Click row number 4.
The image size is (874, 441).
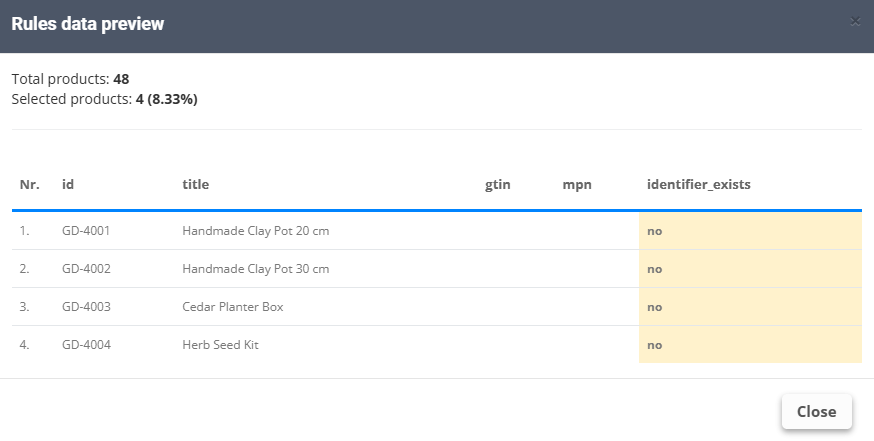pyautogui.click(x=25, y=345)
